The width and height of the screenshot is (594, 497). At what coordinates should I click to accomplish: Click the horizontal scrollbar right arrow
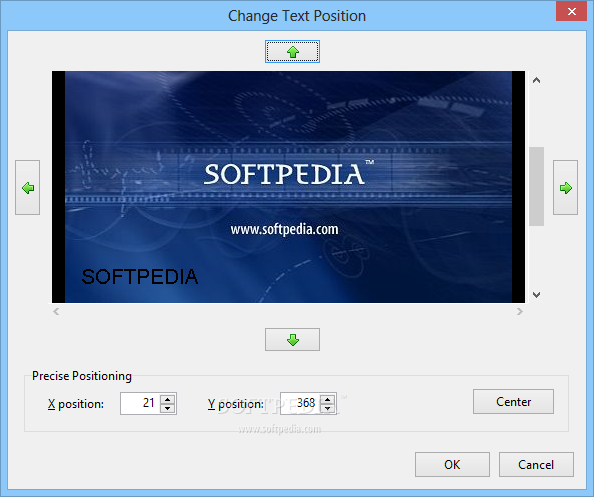coord(520,311)
